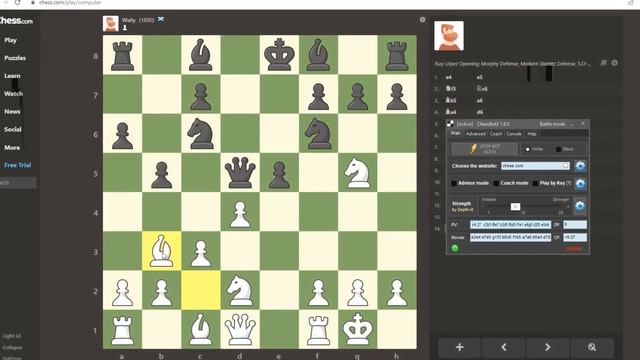Open mode settings gear beside Play by Key

click(580, 183)
